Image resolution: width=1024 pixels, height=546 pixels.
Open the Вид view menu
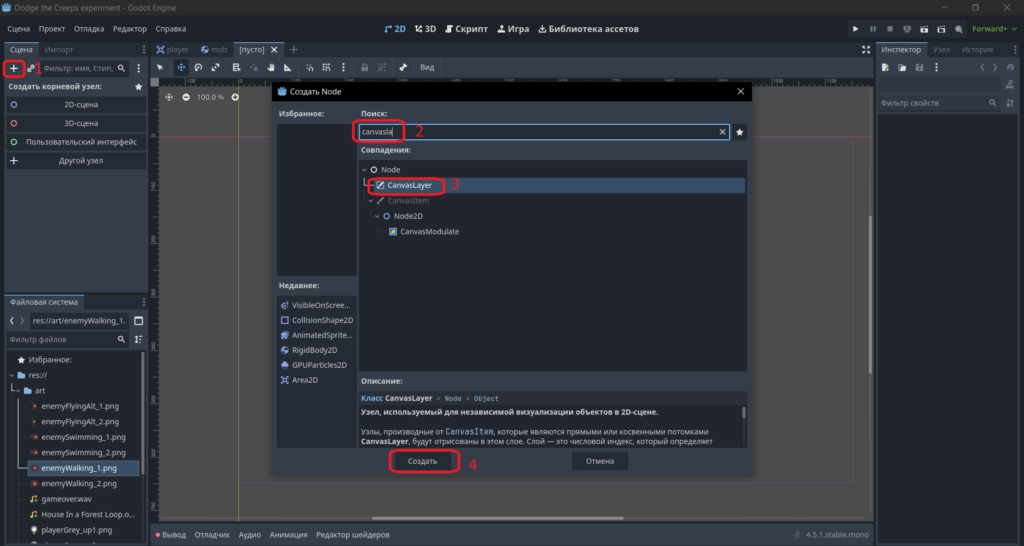pyautogui.click(x=427, y=67)
